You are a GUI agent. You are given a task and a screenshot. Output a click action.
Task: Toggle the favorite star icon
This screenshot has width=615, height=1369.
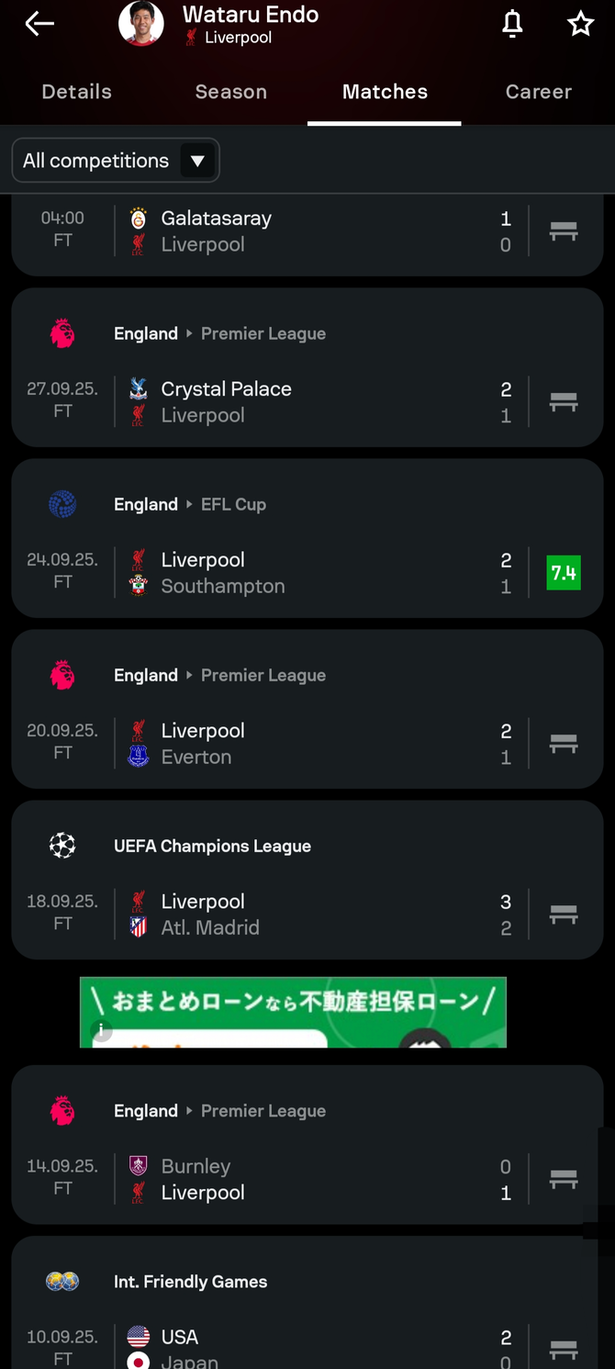point(580,24)
